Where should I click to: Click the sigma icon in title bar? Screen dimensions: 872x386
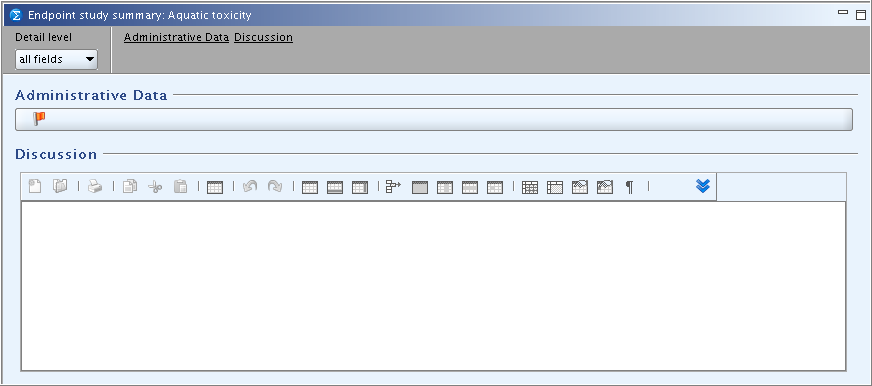pyautogui.click(x=16, y=15)
